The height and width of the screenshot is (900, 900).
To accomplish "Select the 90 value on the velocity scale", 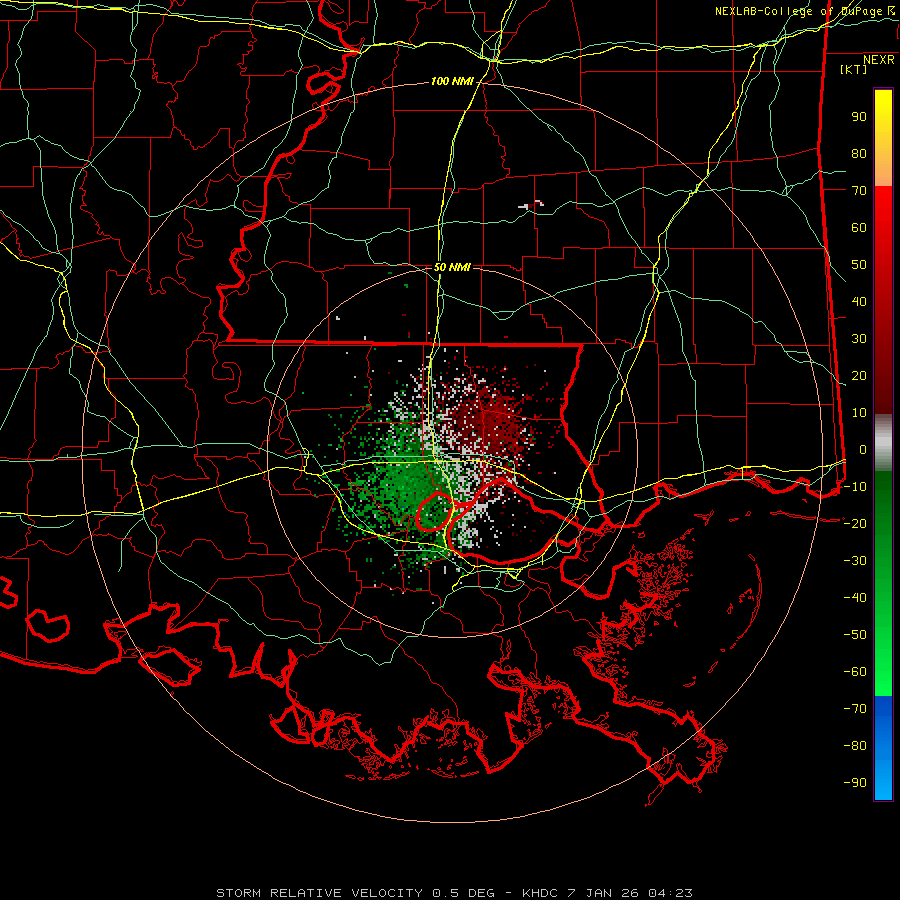I will tap(859, 117).
